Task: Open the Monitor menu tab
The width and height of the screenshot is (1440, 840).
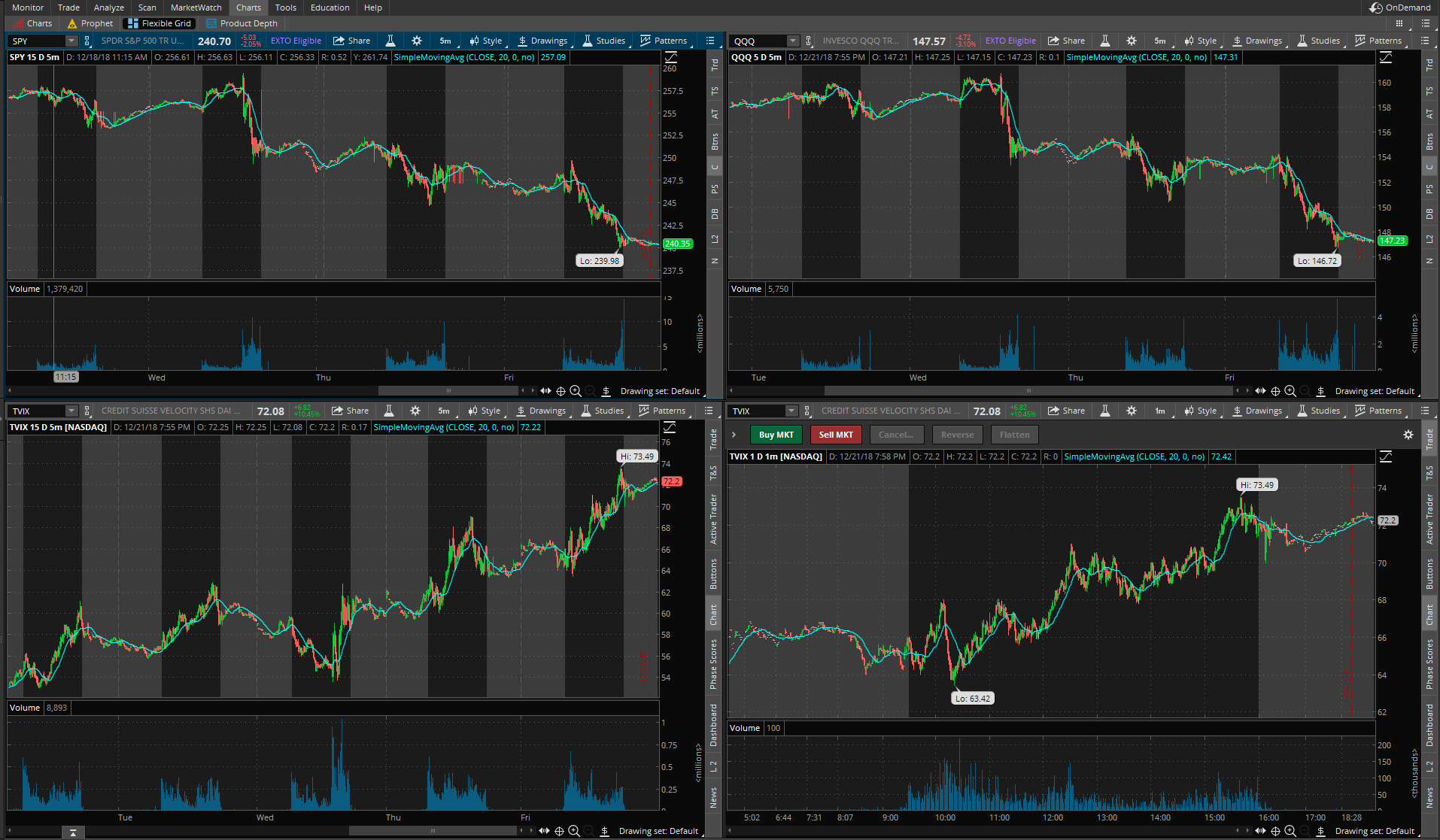Action: pos(28,8)
